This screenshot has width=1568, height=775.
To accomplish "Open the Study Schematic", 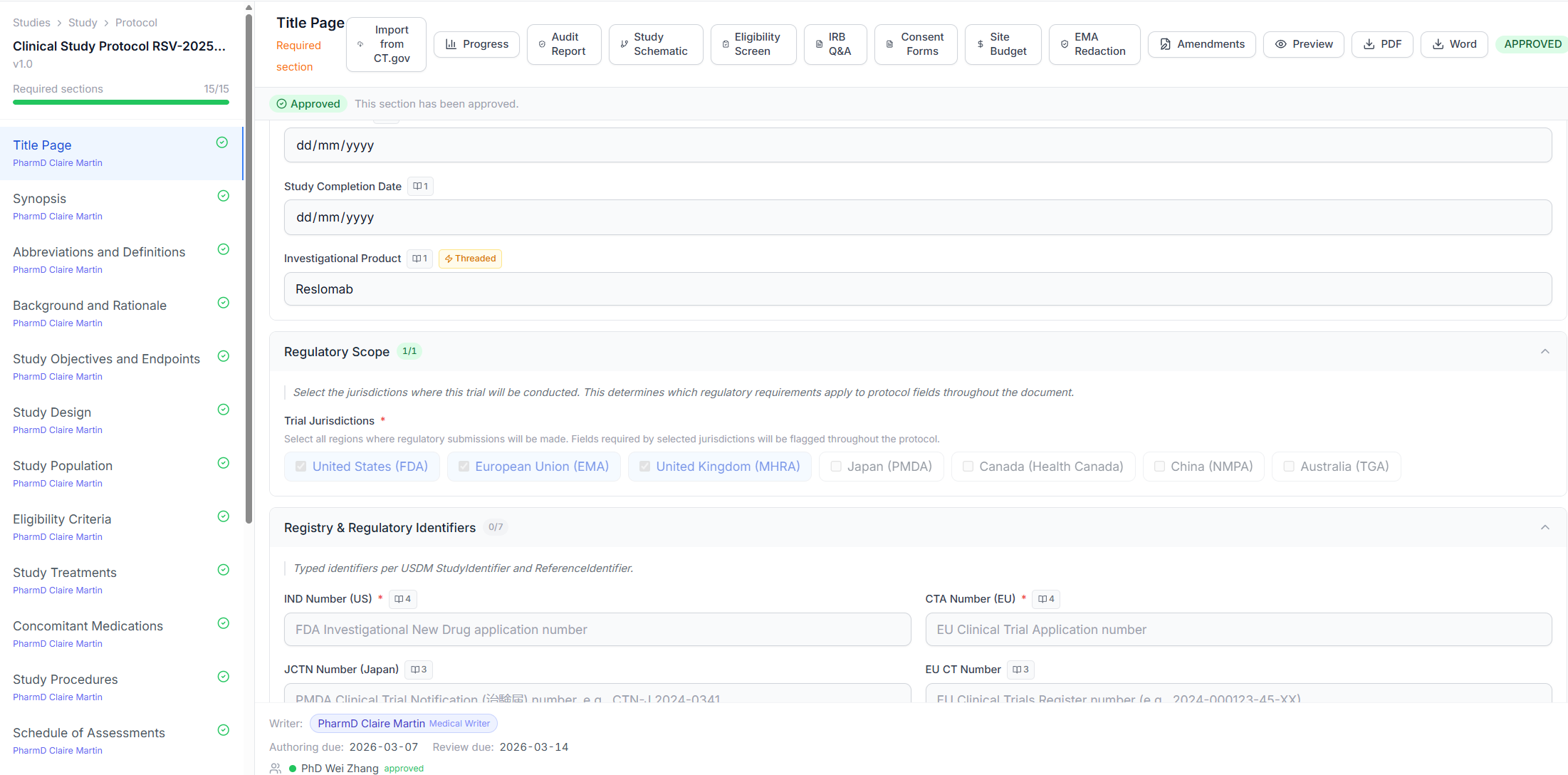I will (656, 44).
